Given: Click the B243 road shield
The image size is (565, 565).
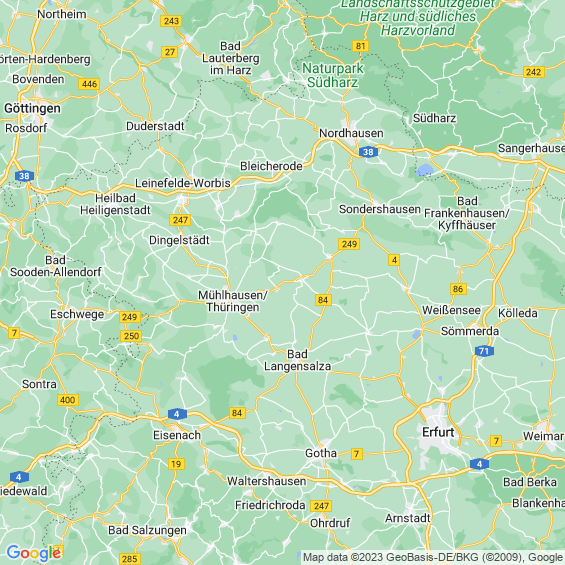Looking at the screenshot, I should 171,21.
